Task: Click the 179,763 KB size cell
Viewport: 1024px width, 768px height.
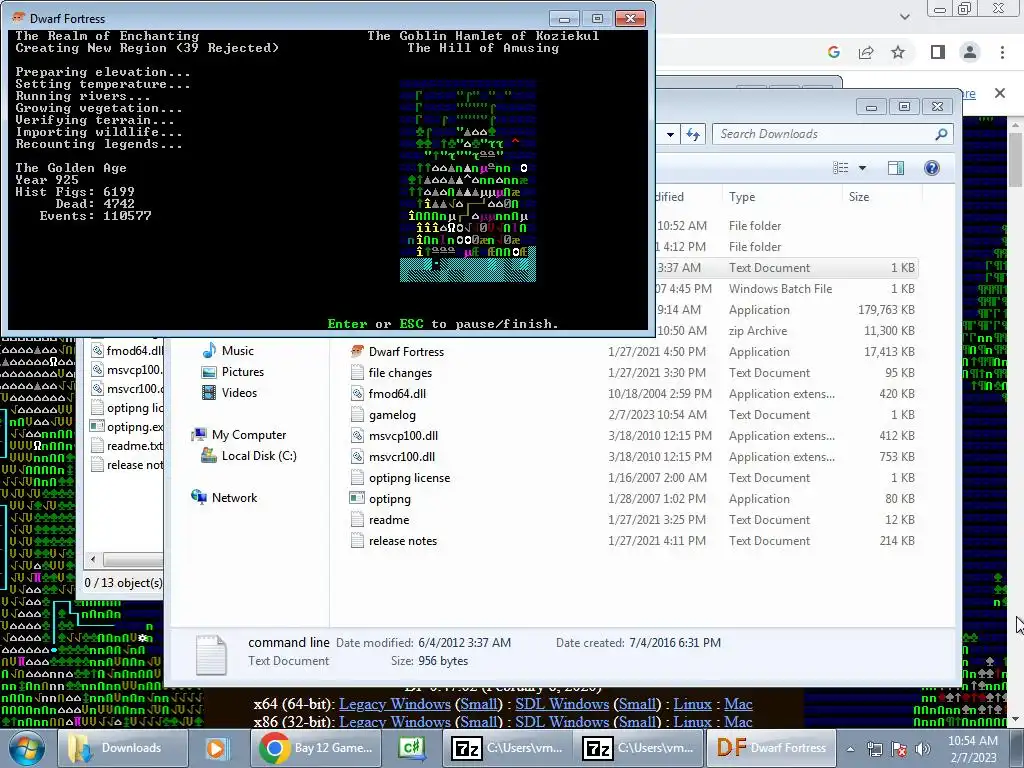Action: tap(886, 310)
